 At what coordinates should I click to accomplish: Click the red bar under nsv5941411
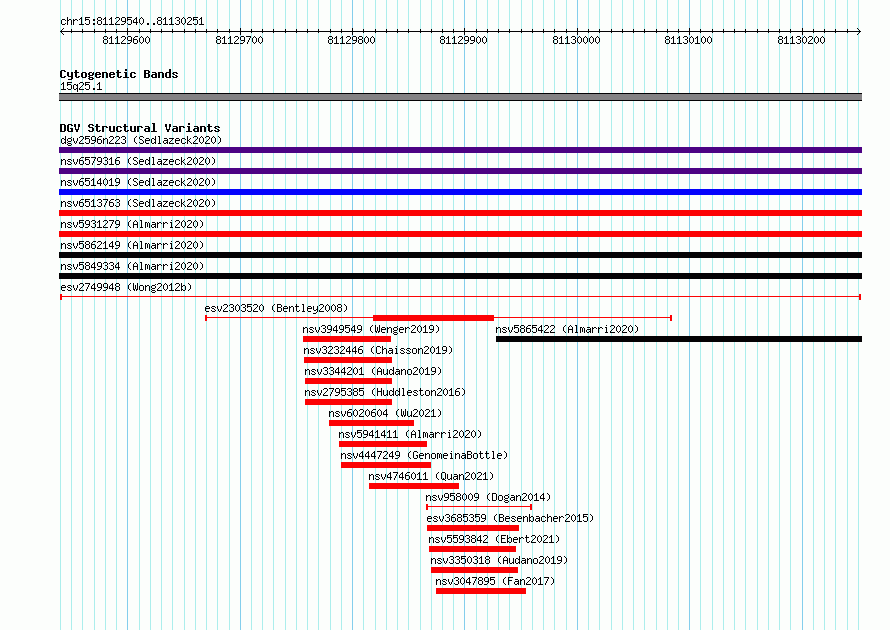[x=383, y=444]
